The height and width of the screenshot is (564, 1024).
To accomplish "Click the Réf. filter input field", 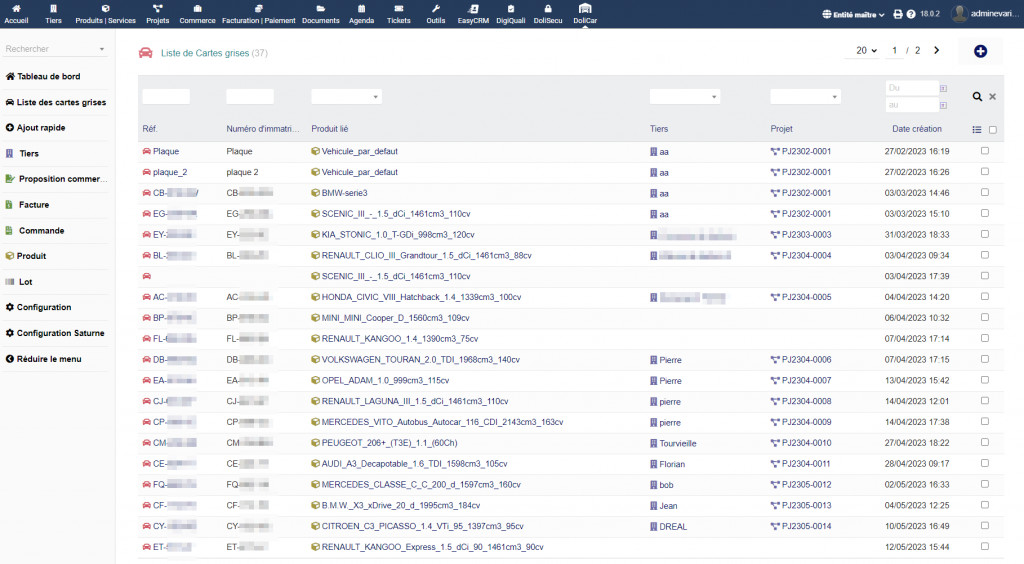I will point(166,97).
